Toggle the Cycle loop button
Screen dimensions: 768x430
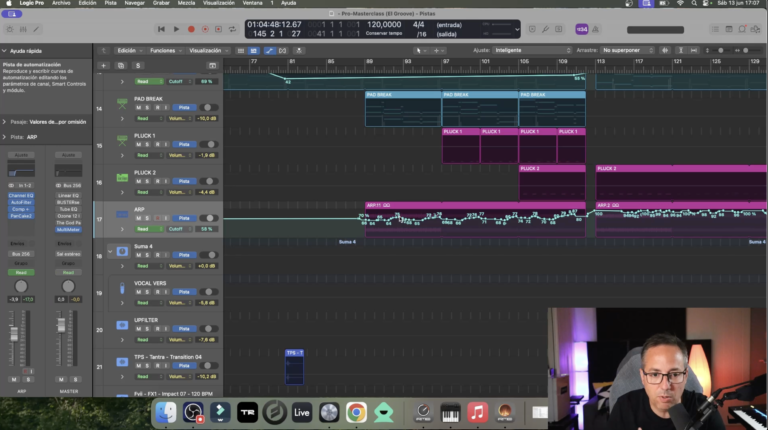click(232, 29)
